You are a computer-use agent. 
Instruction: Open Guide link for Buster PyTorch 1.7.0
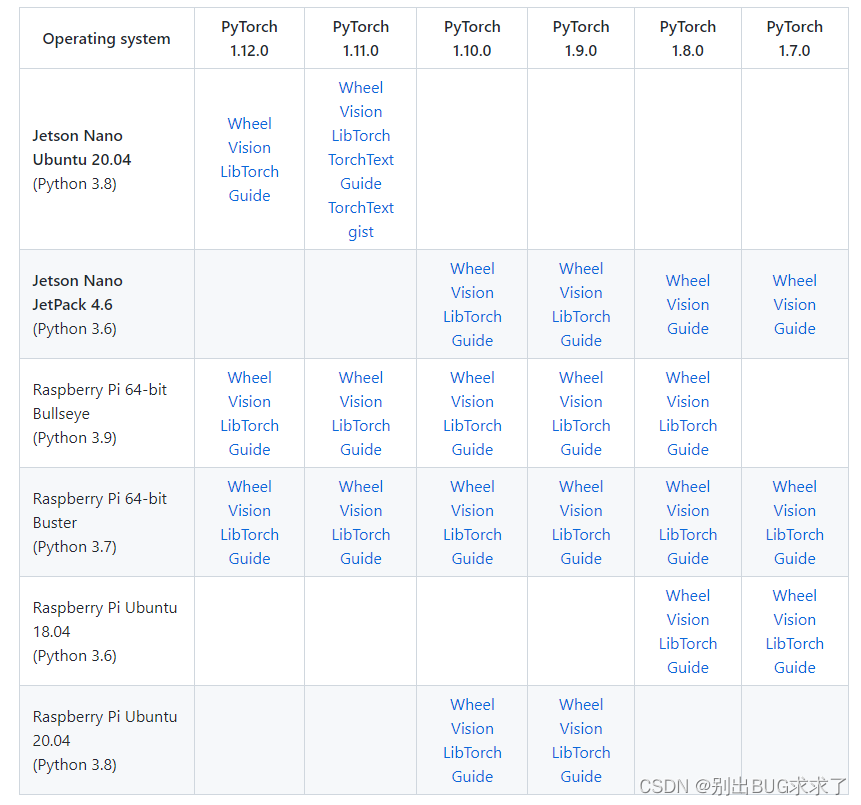tap(795, 559)
